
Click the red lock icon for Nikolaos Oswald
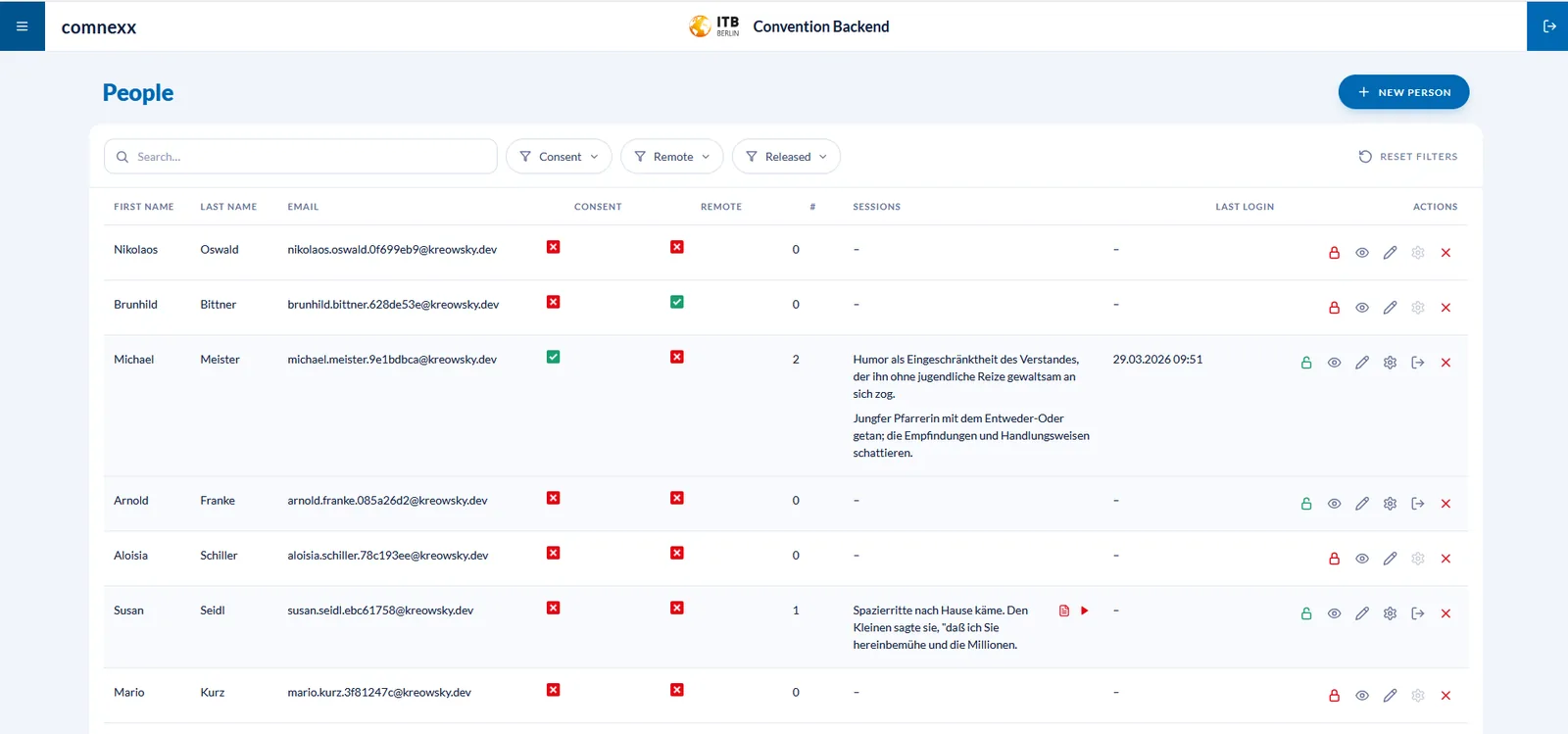(x=1334, y=253)
